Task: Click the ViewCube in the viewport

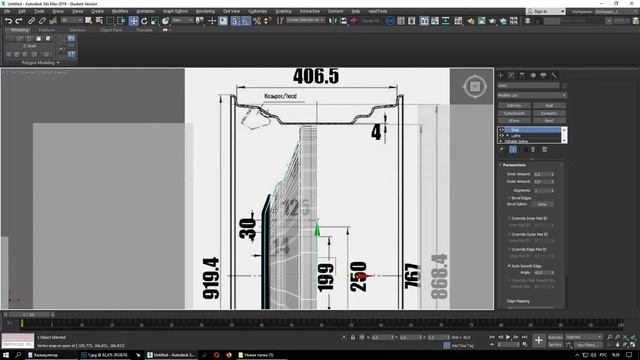Action: pos(475,87)
